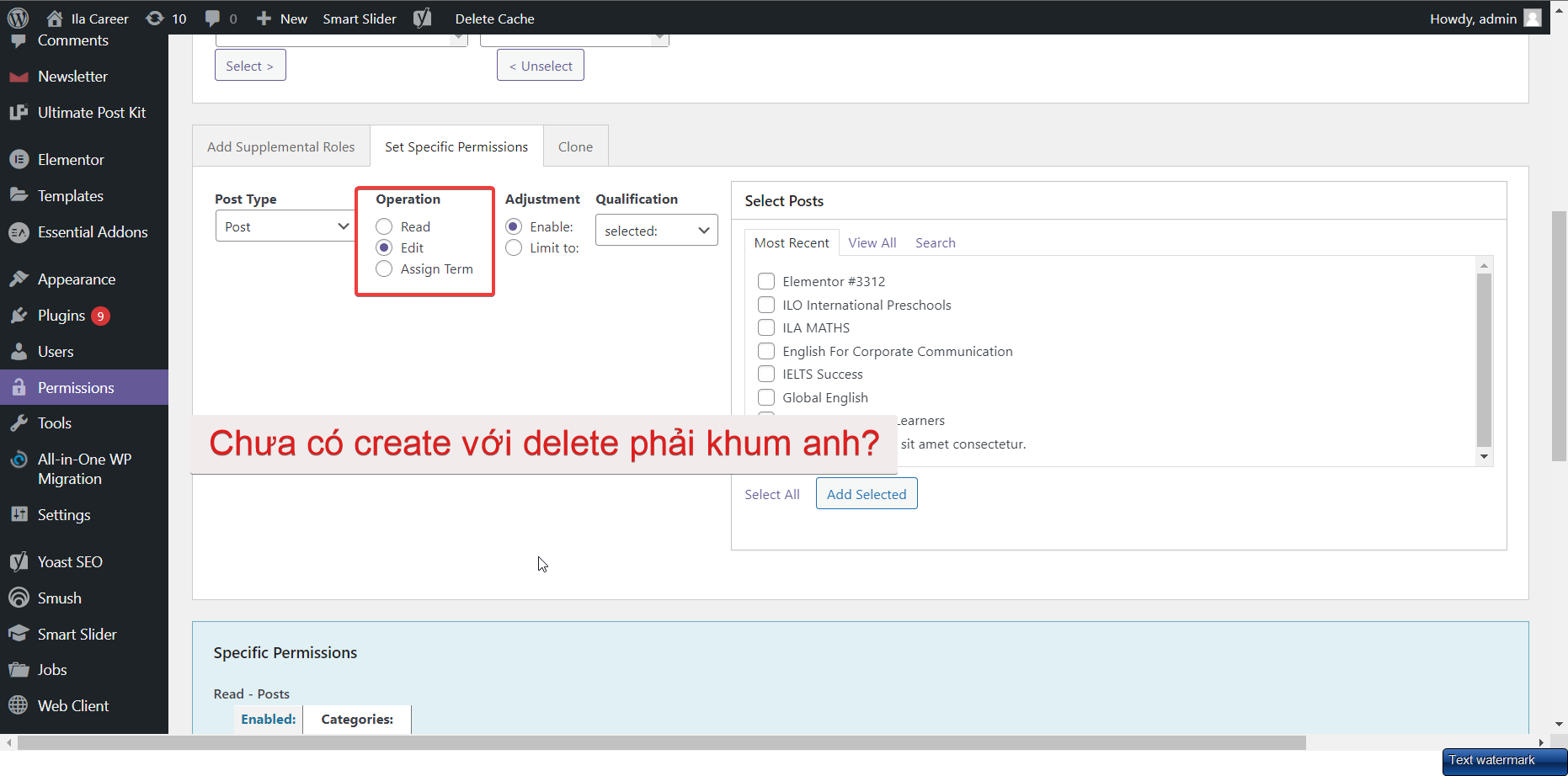This screenshot has height=776, width=1568.
Task: Open the Most Recent posts tab
Action: 792,242
